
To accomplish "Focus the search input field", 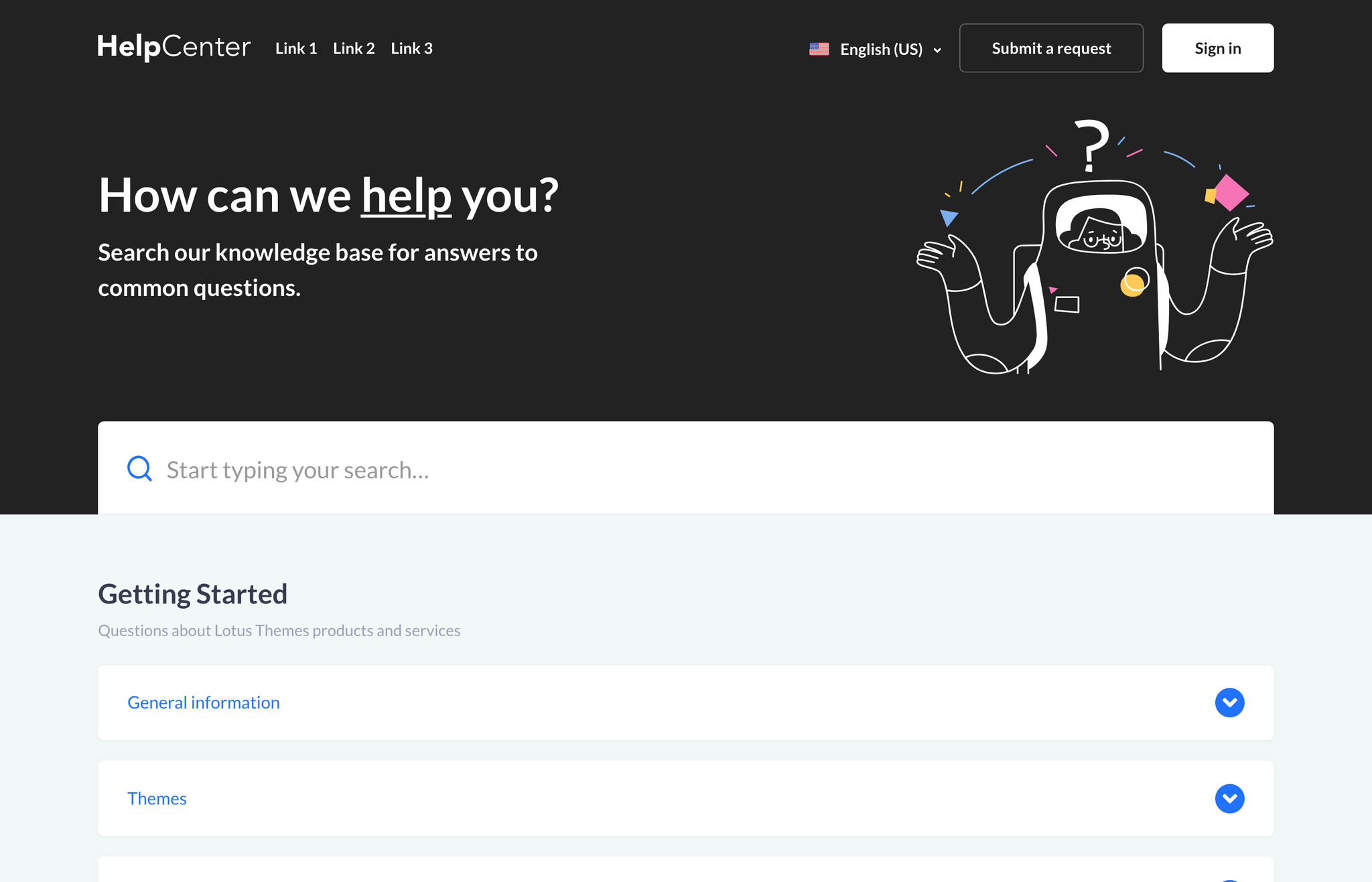I will (x=686, y=468).
